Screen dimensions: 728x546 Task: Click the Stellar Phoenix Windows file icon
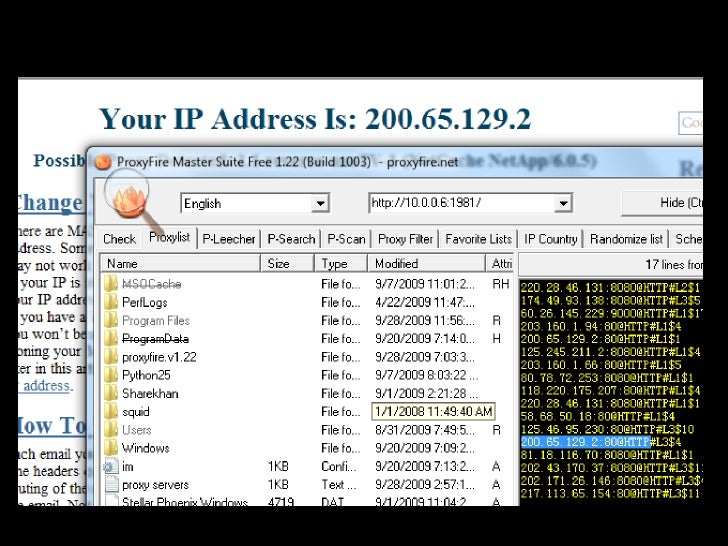[x=111, y=500]
